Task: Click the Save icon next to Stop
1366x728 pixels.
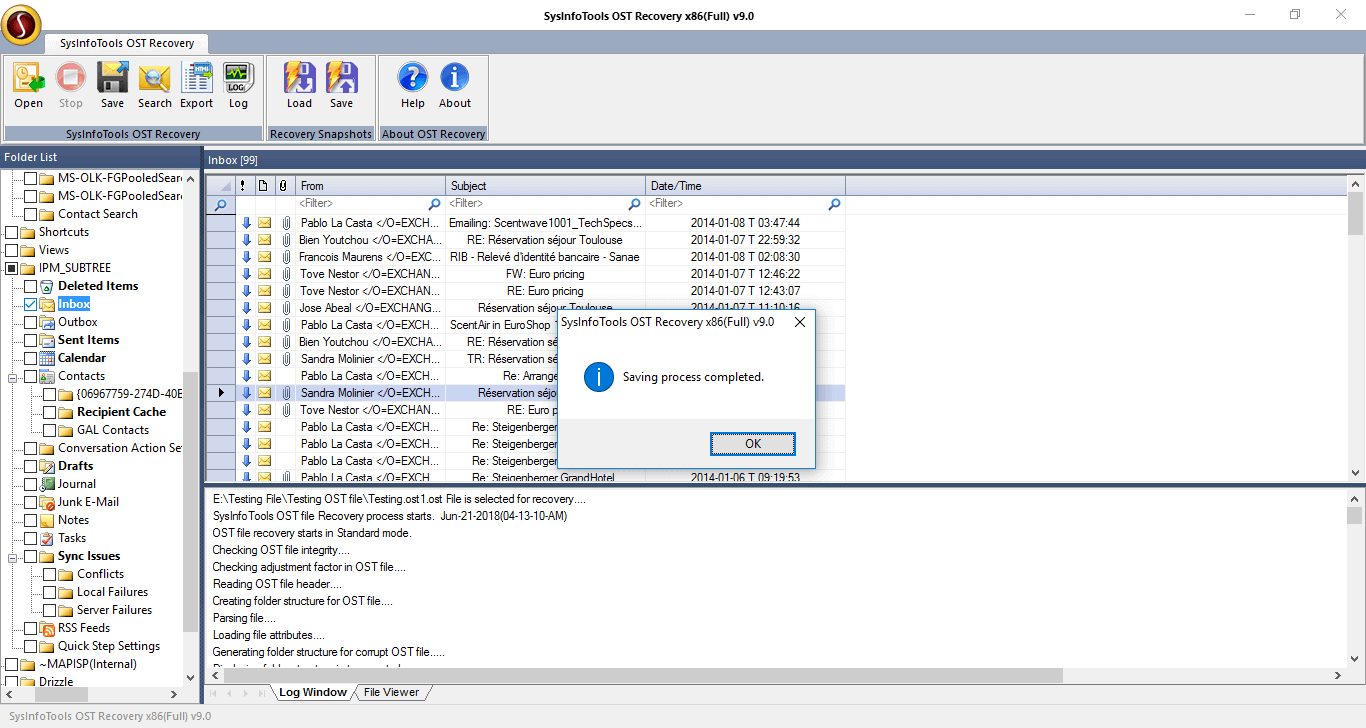Action: [x=112, y=85]
